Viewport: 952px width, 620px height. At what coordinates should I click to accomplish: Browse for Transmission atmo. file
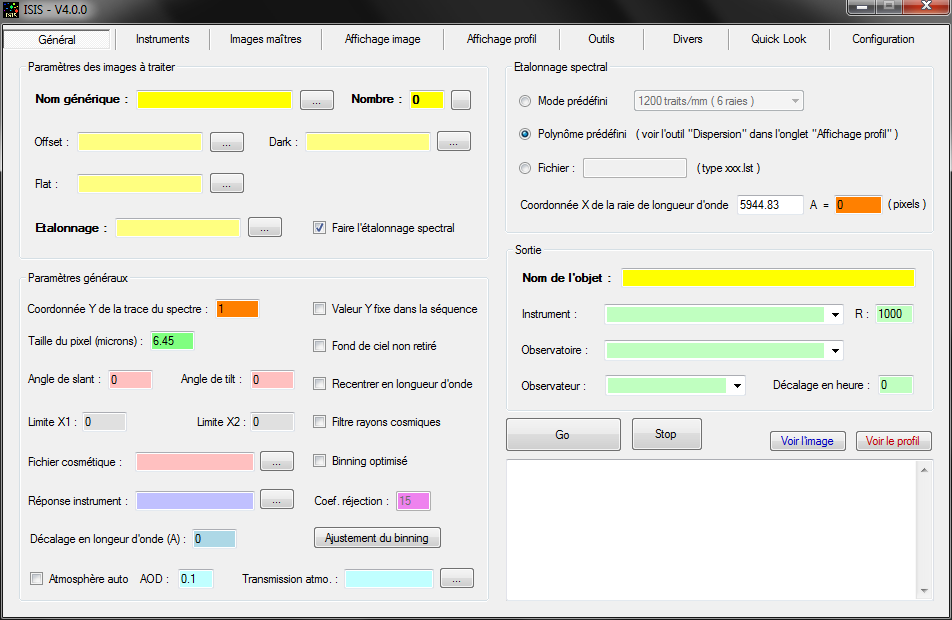pyautogui.click(x=456, y=578)
